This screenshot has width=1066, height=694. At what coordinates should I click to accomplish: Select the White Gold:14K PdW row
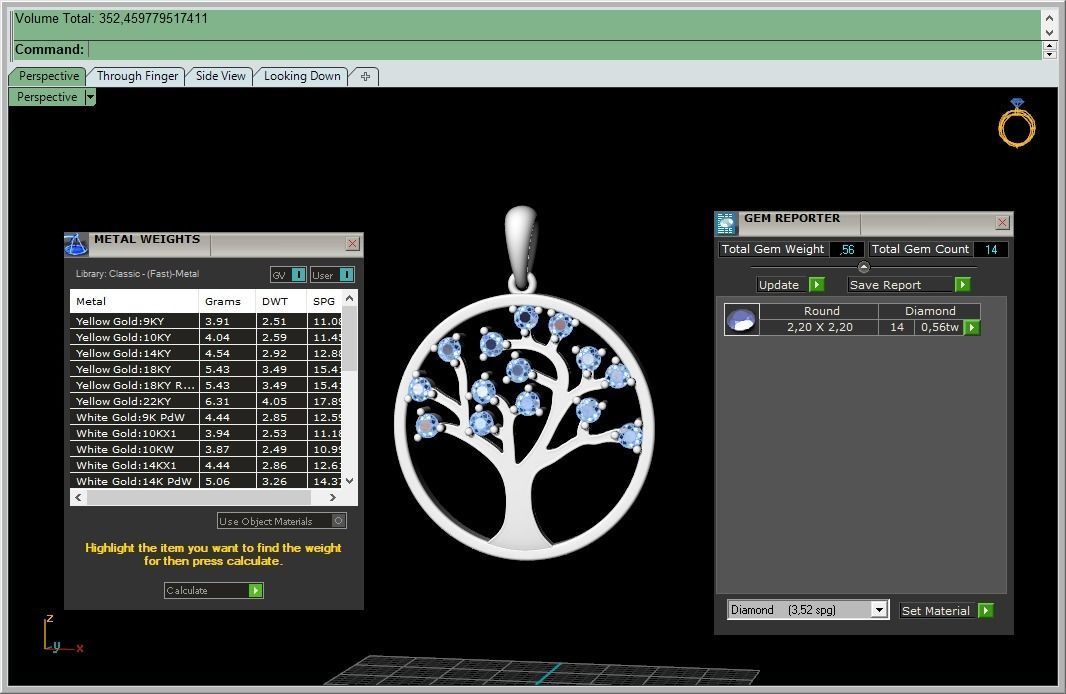(x=206, y=481)
